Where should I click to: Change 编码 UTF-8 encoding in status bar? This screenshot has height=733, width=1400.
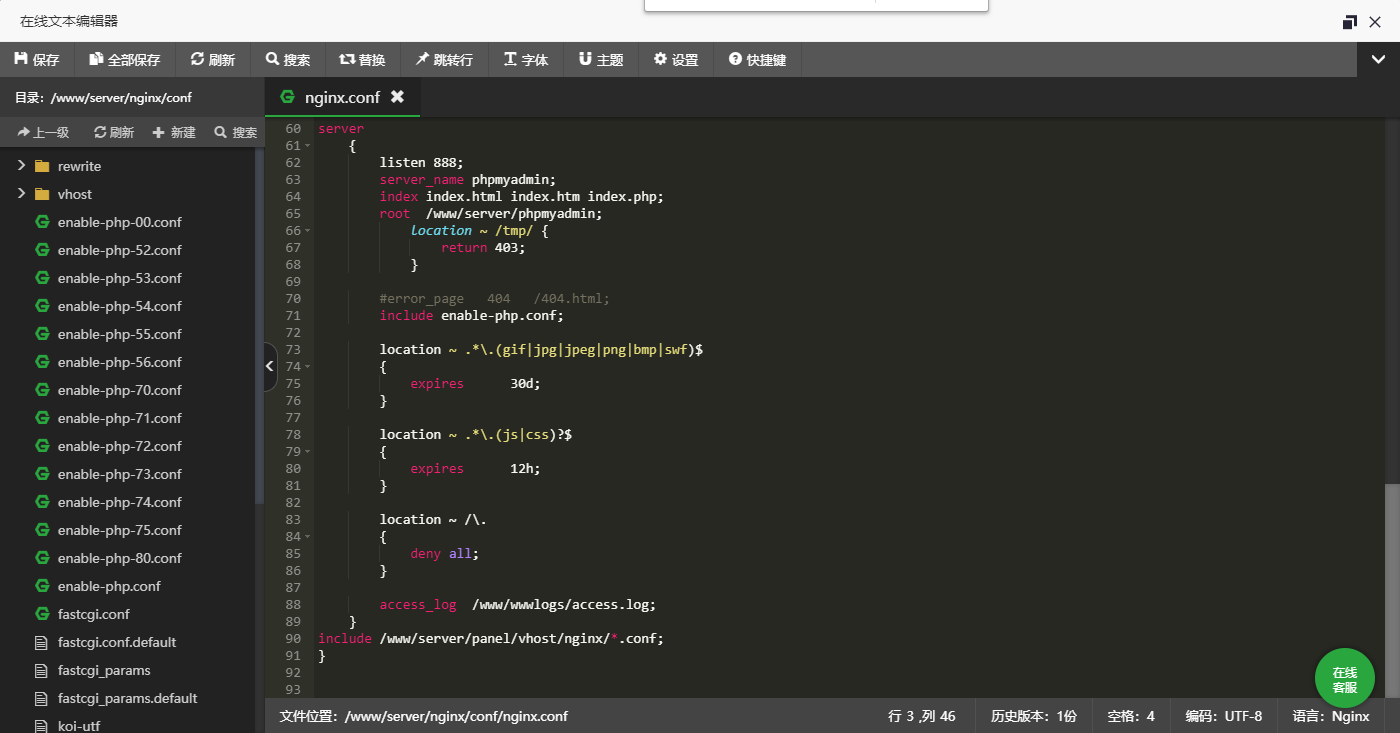tap(1223, 716)
